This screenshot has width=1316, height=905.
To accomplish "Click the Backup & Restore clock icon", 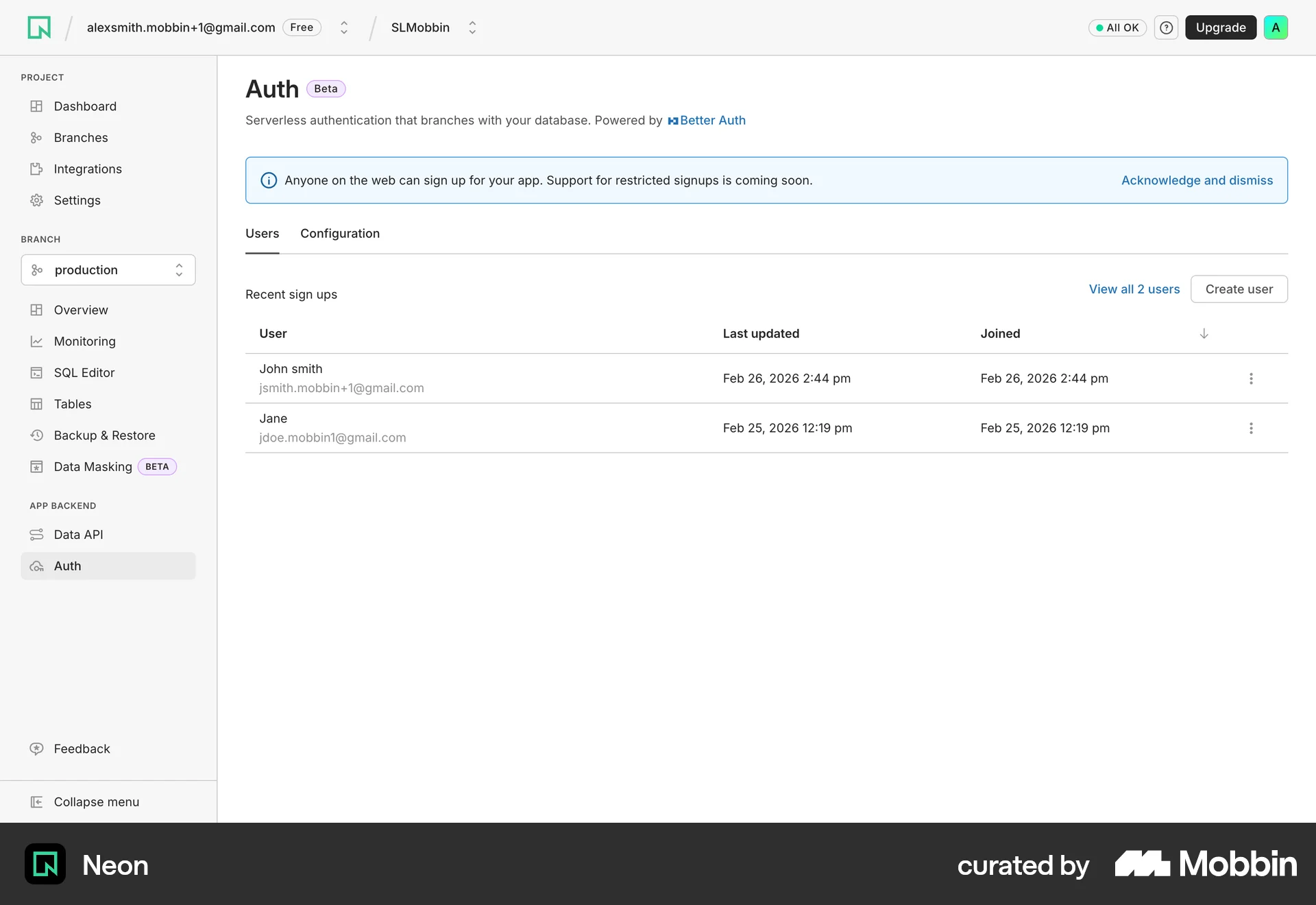I will [36, 435].
